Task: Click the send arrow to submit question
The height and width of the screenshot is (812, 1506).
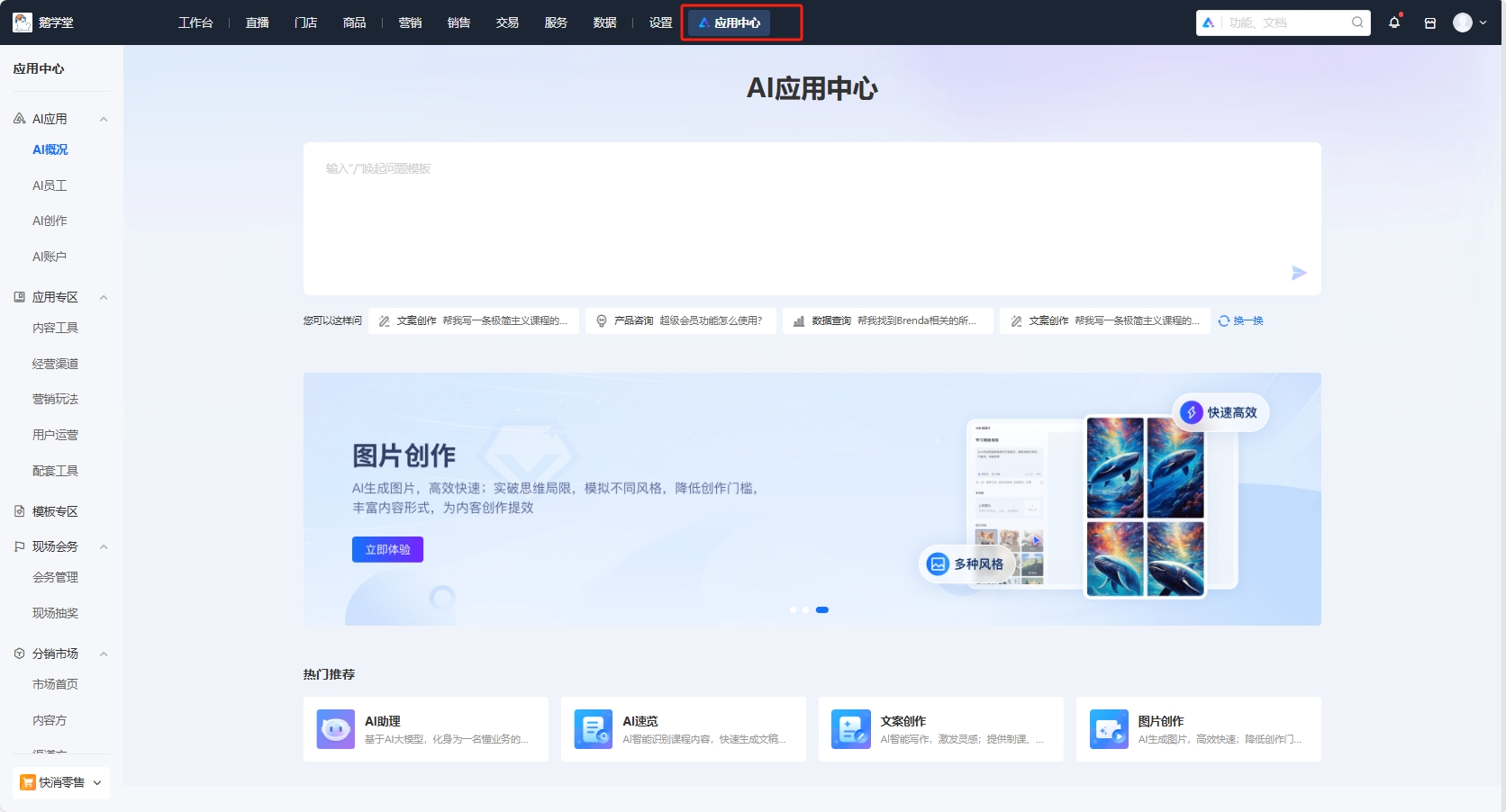Action: pos(1299,273)
